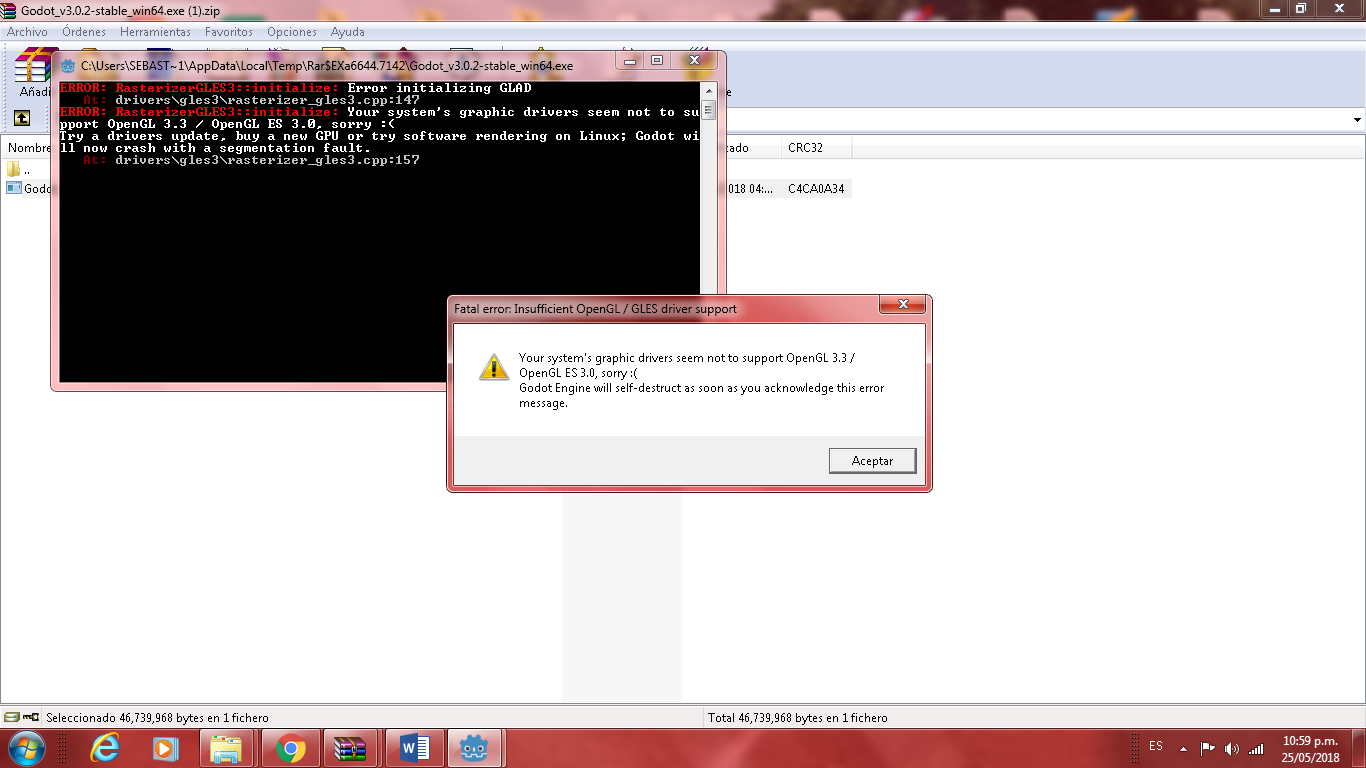
Task: Click the Action Center flag icon
Action: [x=1207, y=748]
